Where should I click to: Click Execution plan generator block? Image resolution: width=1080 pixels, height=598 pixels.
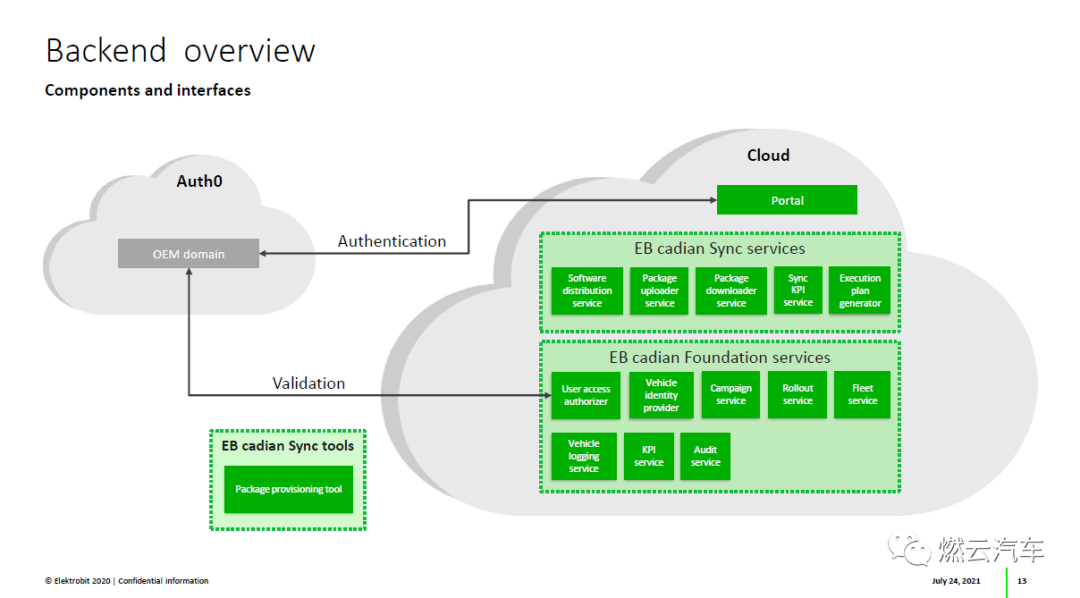(x=860, y=290)
